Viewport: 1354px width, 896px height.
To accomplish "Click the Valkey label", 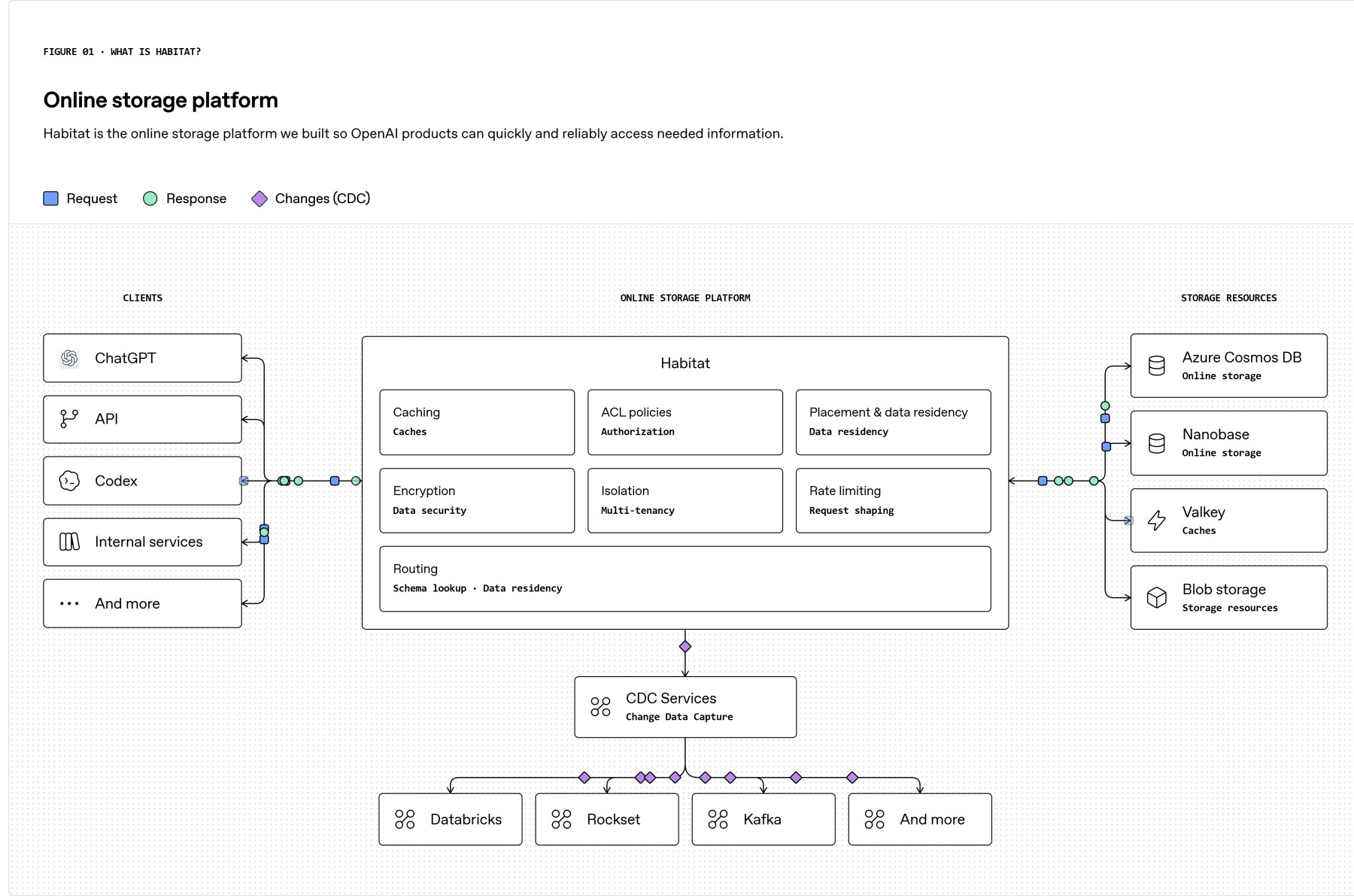I will tap(1204, 512).
